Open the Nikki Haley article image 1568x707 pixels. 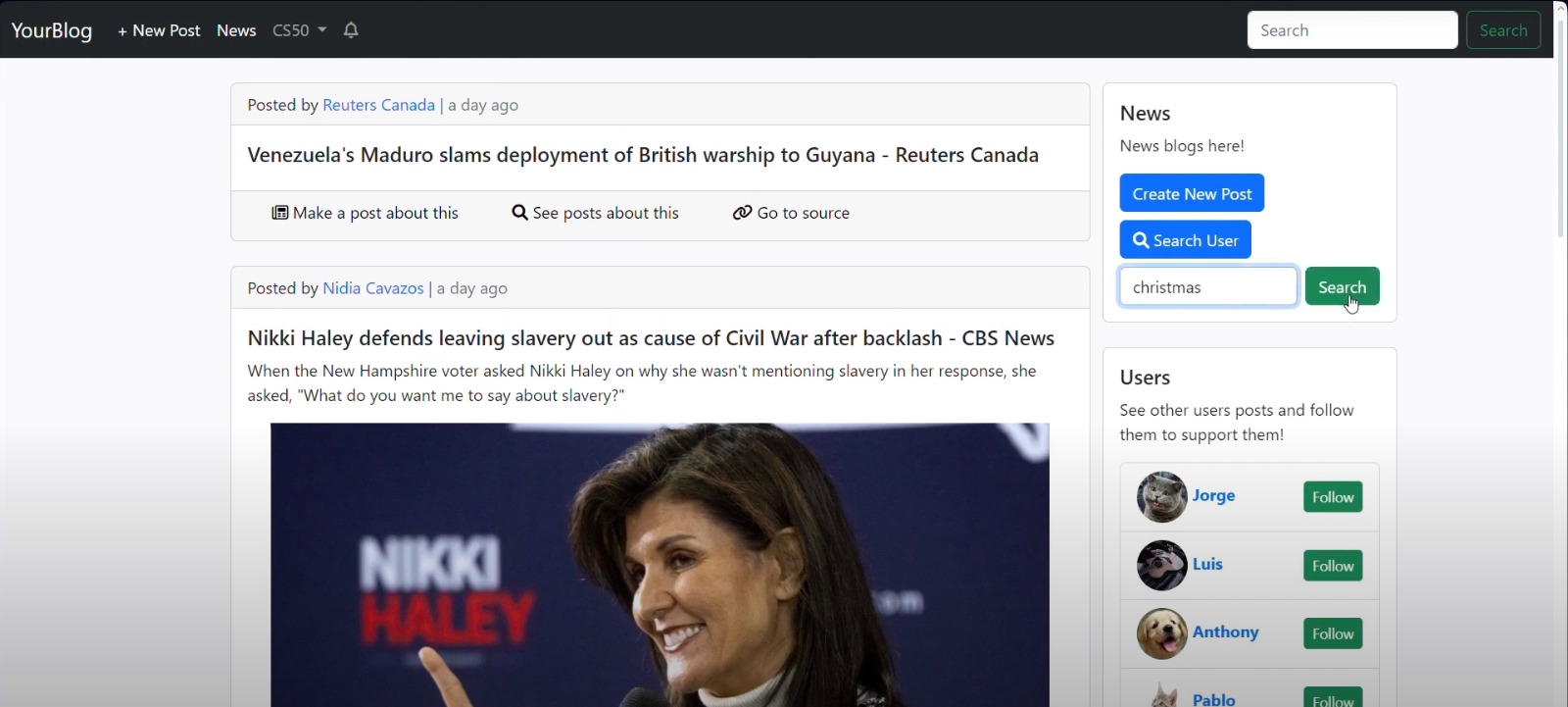point(660,564)
